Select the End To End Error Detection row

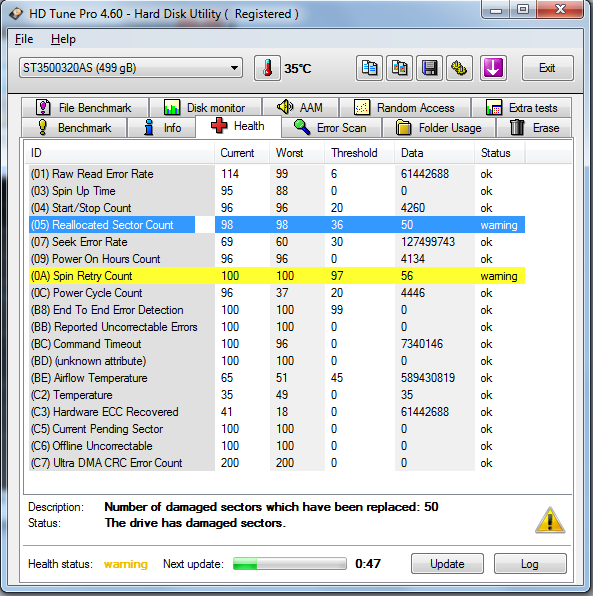[x=277, y=310]
